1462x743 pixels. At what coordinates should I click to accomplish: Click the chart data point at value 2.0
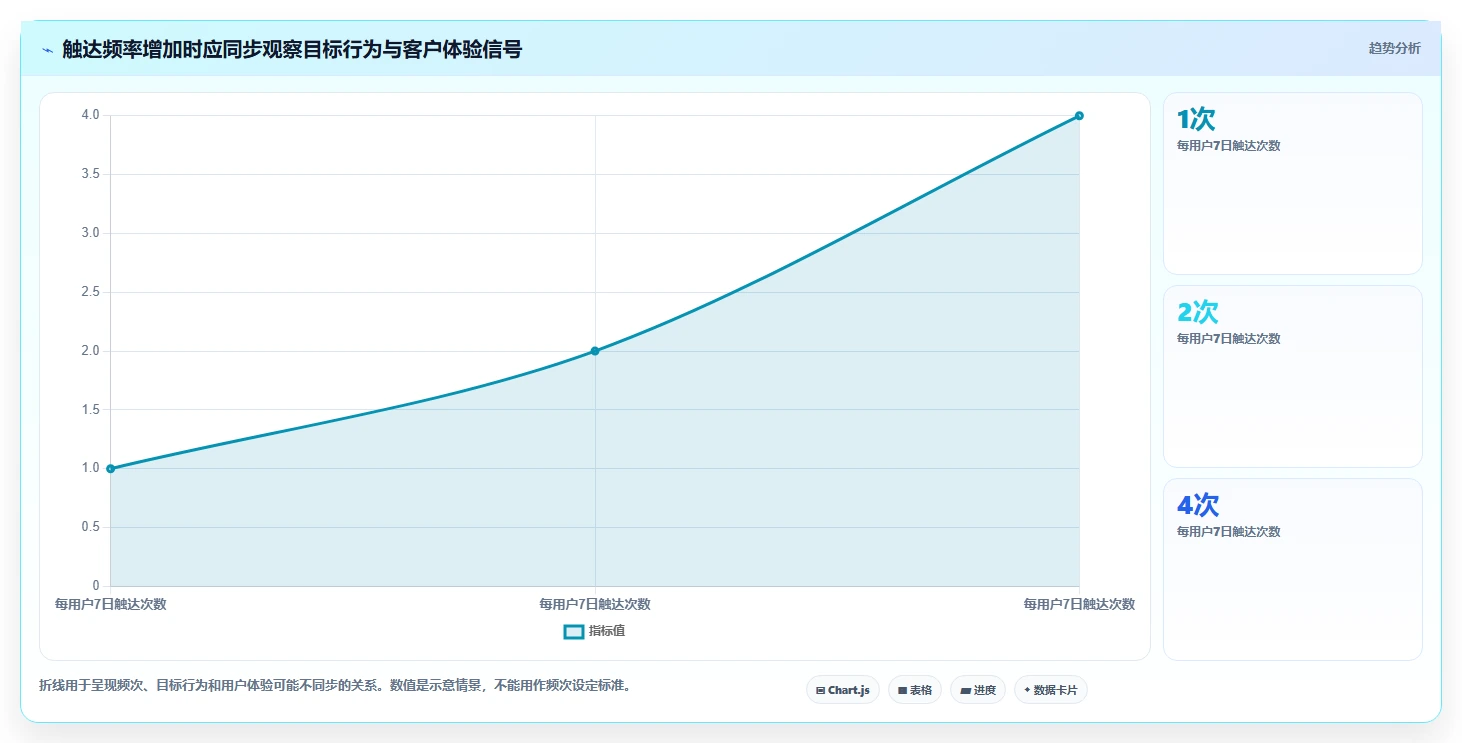tap(595, 351)
